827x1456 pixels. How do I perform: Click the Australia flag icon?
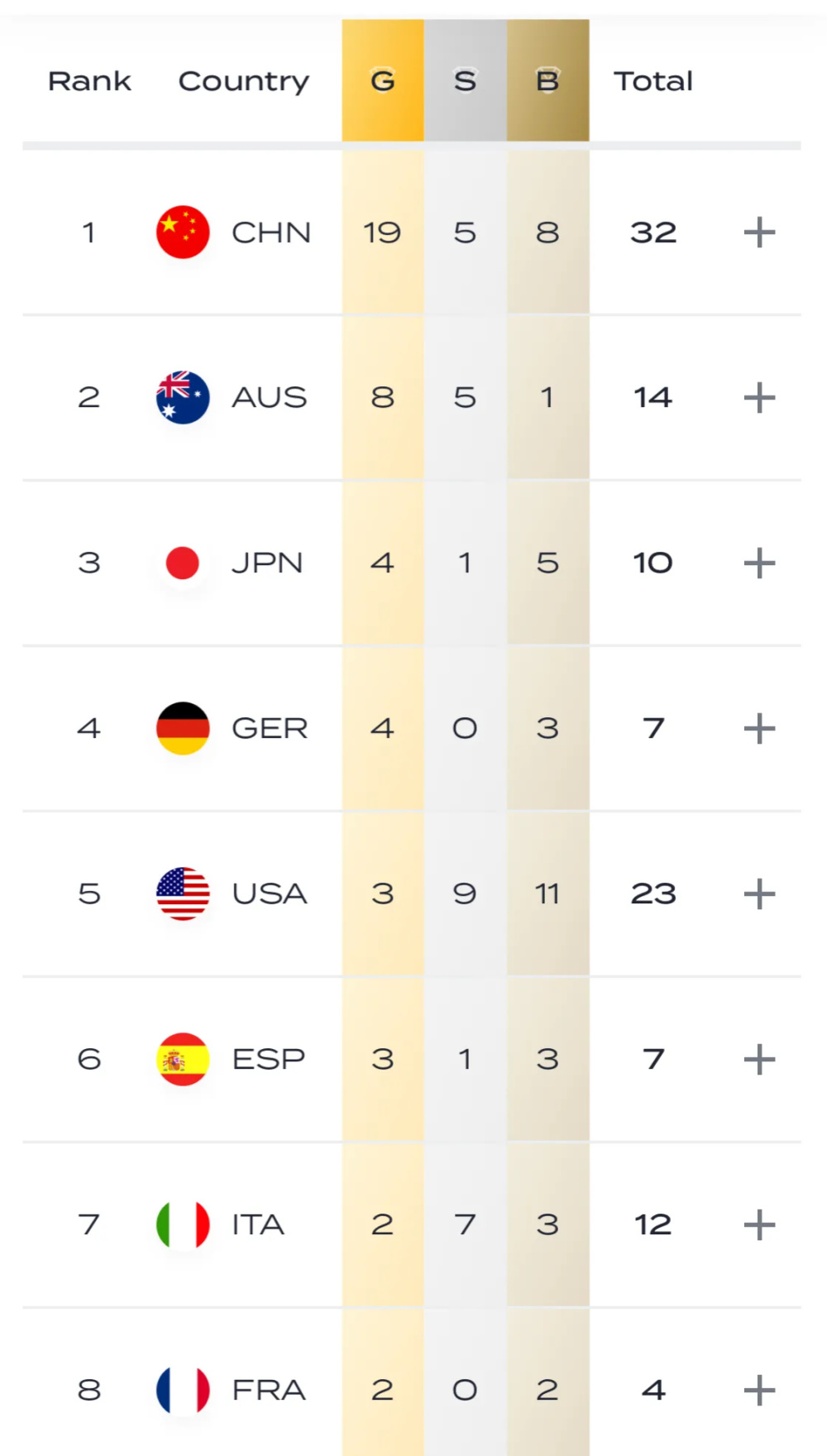pos(183,397)
